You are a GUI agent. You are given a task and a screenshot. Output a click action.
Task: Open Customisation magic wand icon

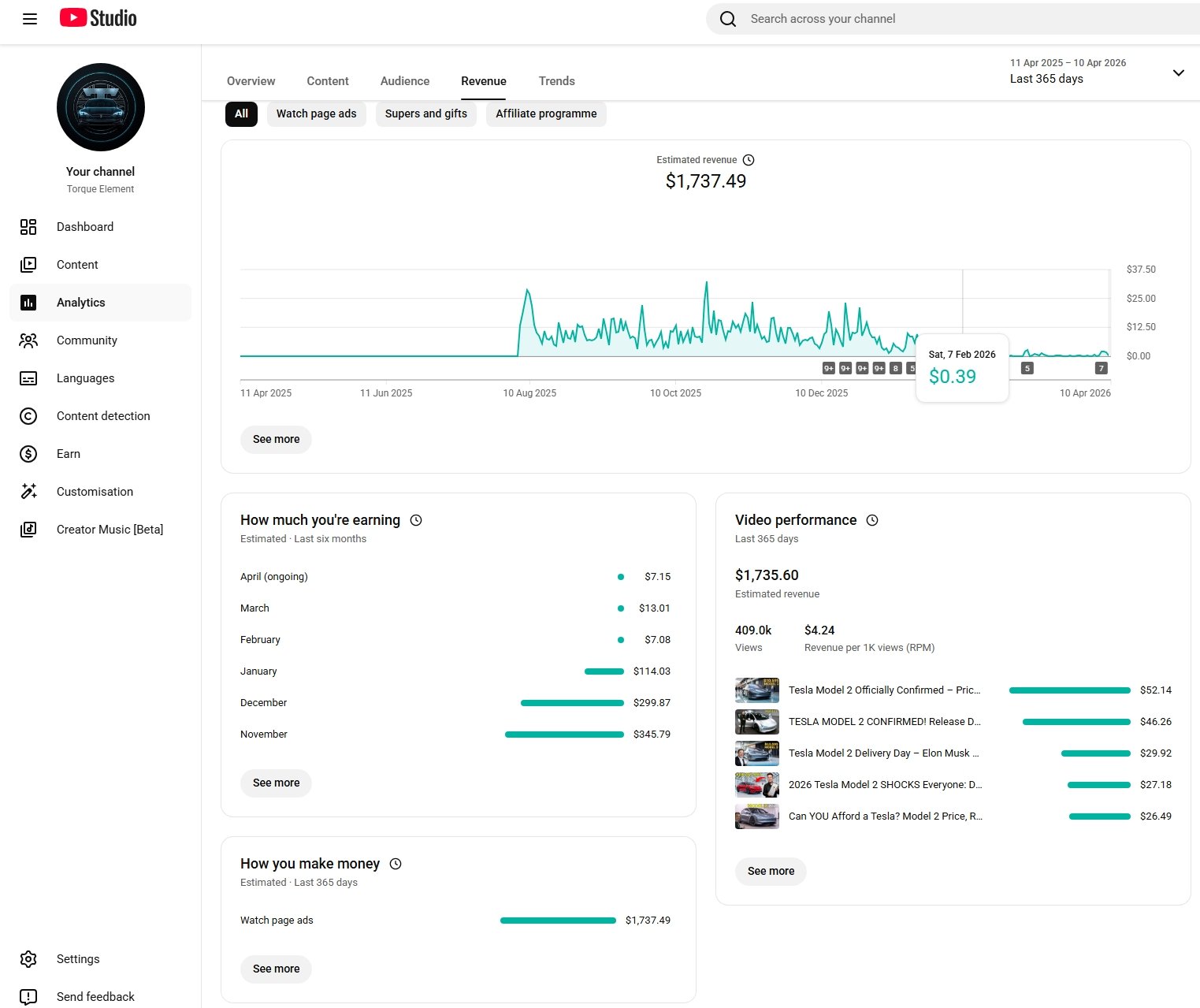point(28,492)
